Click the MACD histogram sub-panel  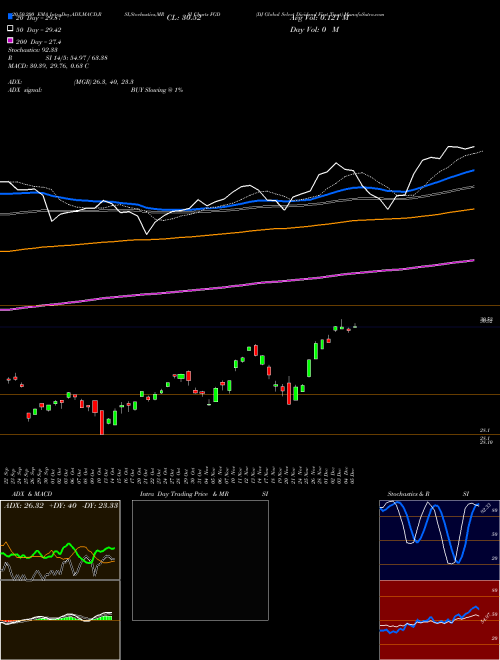[x=60, y=620]
